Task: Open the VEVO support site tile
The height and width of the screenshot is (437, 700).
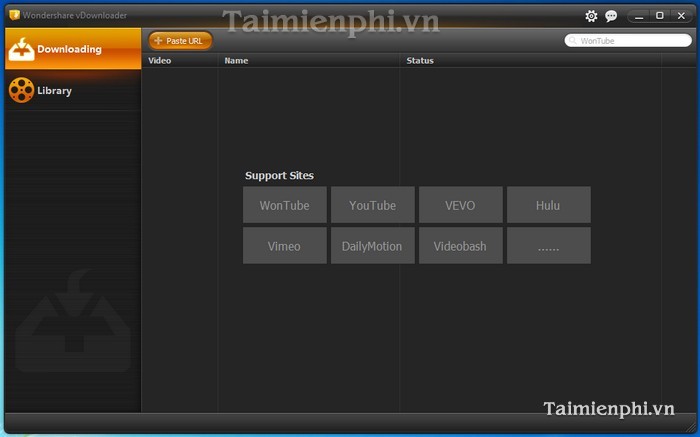Action: point(461,205)
